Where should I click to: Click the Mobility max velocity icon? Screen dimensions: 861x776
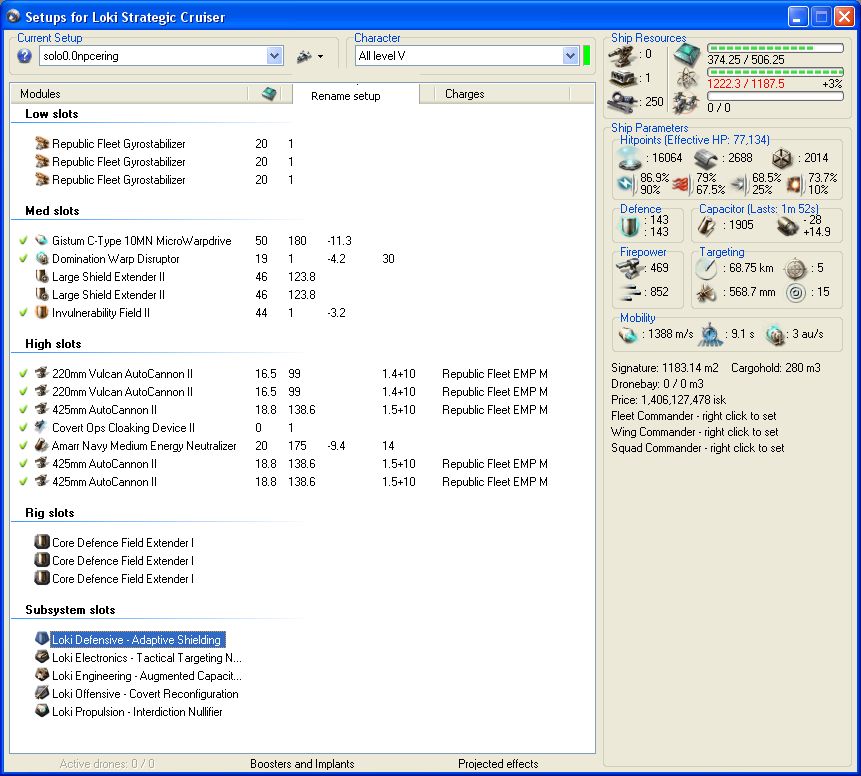click(628, 334)
